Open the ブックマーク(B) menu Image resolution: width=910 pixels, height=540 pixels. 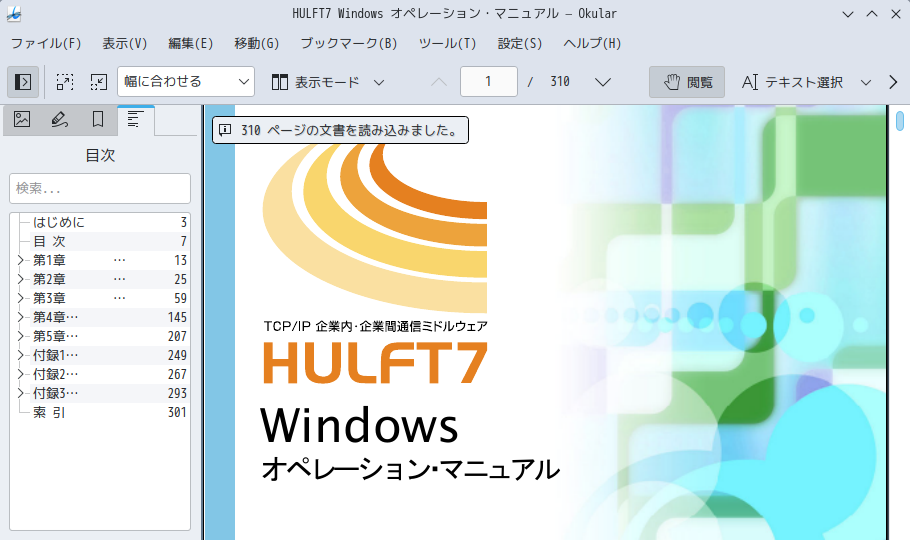click(349, 44)
